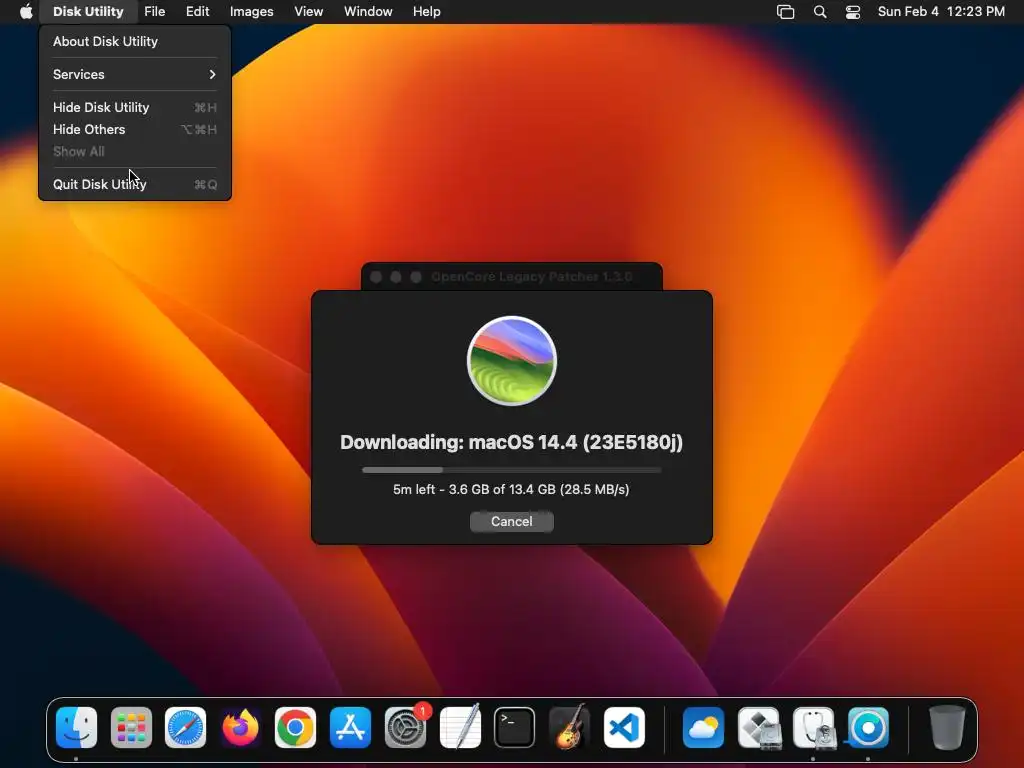Open the Apple menu
1024x768 pixels.
(x=26, y=11)
